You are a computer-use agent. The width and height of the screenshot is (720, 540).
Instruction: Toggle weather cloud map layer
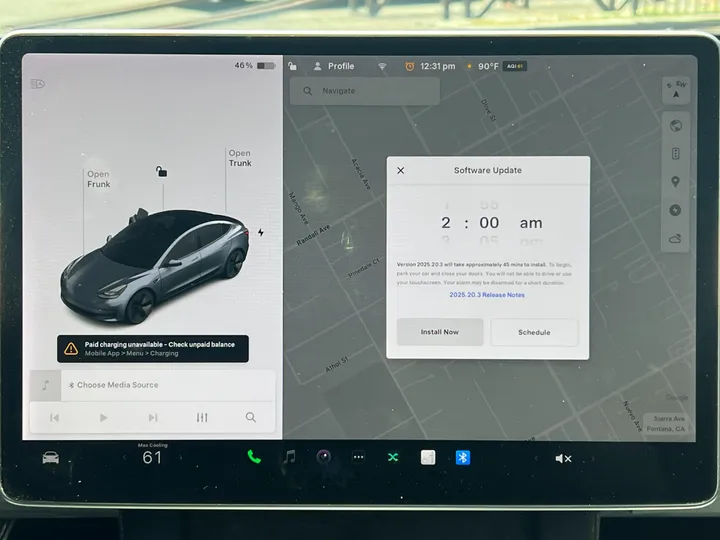pos(675,239)
